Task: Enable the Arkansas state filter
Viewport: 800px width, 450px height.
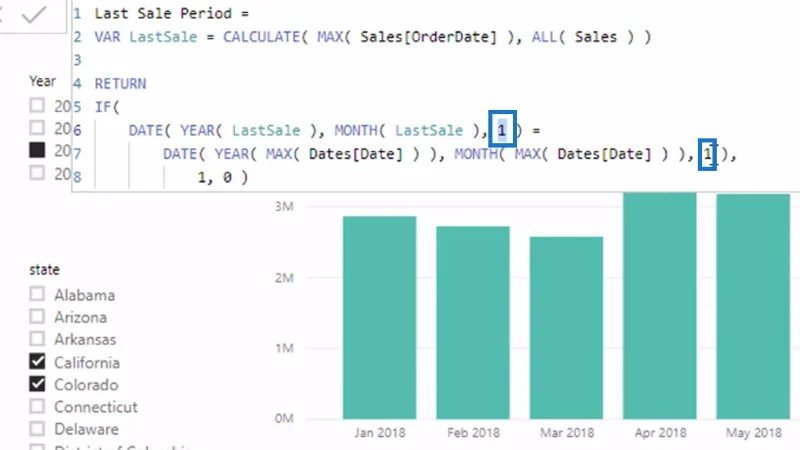Action: click(x=37, y=339)
